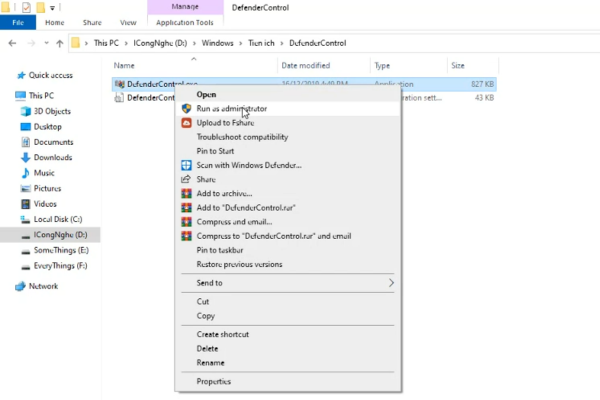This screenshot has height=400, width=600.
Task: Click the Share icon in context menu
Action: click(x=186, y=179)
